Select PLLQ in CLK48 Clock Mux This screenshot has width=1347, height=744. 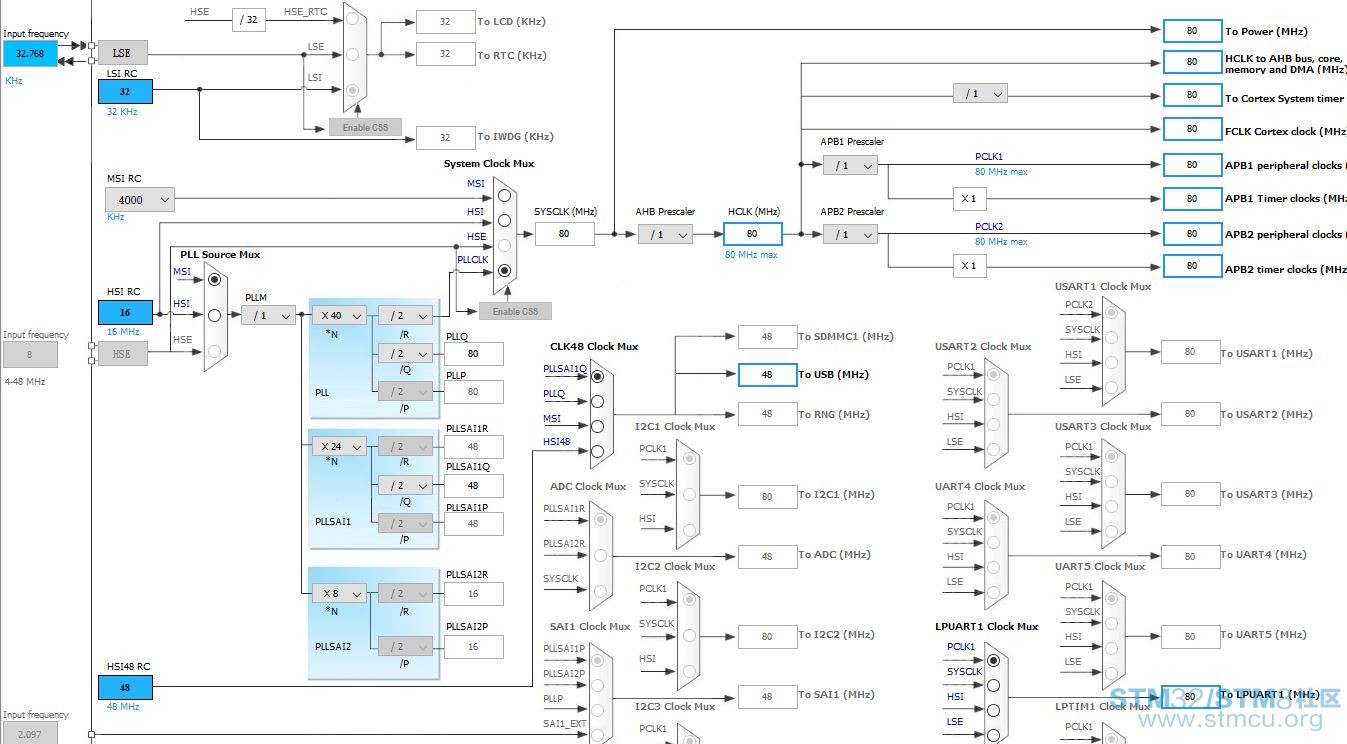[x=598, y=401]
